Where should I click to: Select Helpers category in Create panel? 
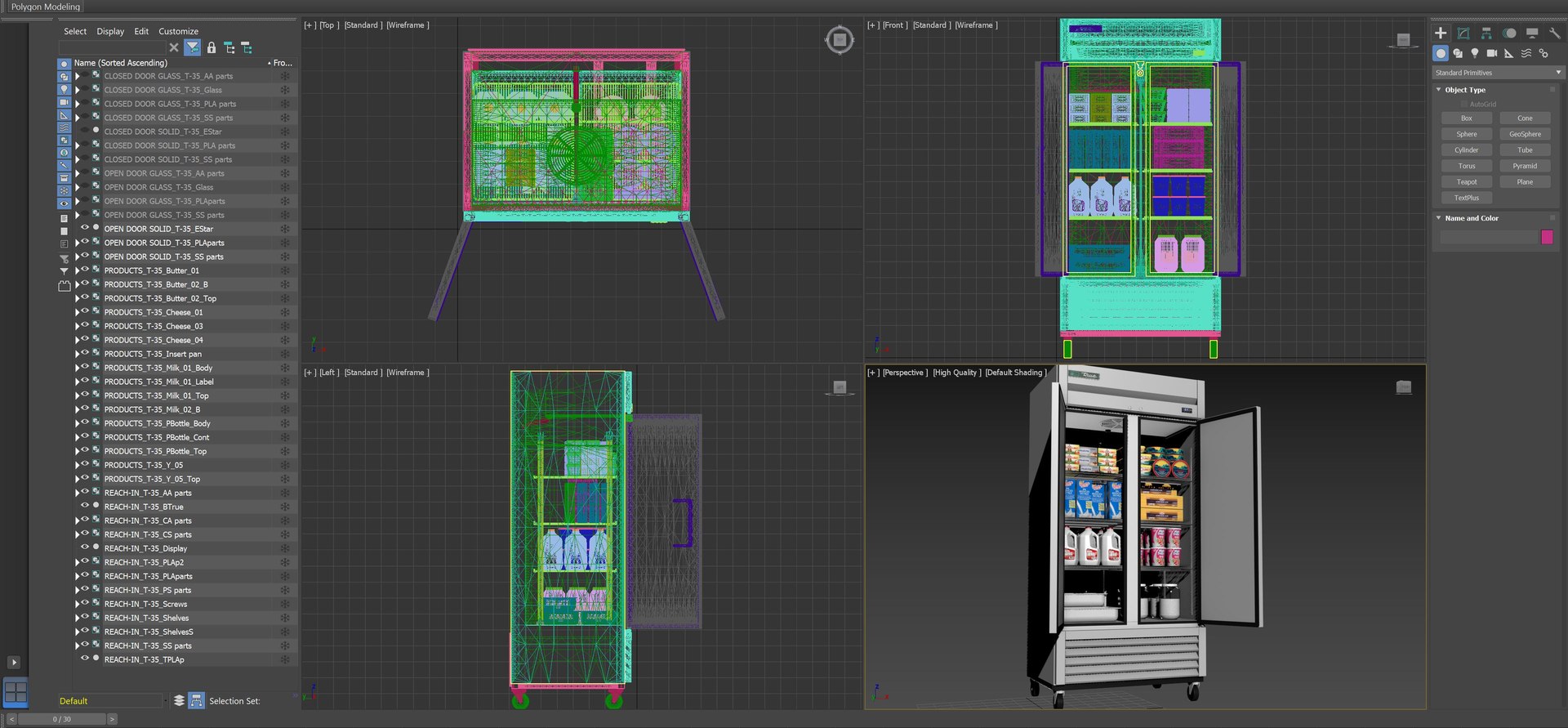pyautogui.click(x=1509, y=53)
